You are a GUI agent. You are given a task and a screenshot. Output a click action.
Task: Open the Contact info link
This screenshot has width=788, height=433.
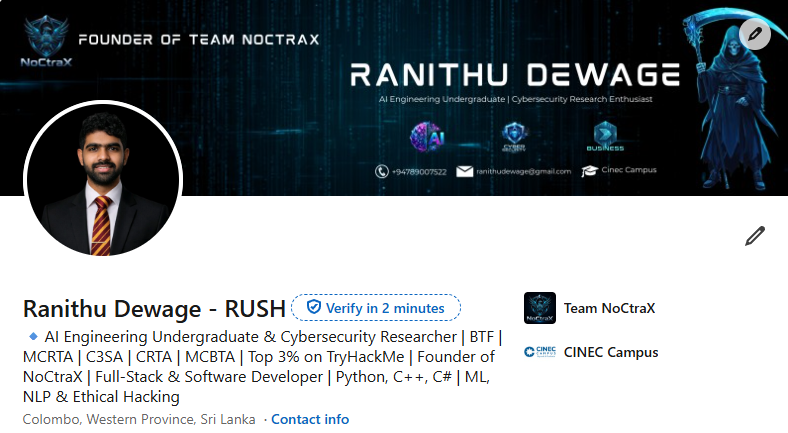310,419
